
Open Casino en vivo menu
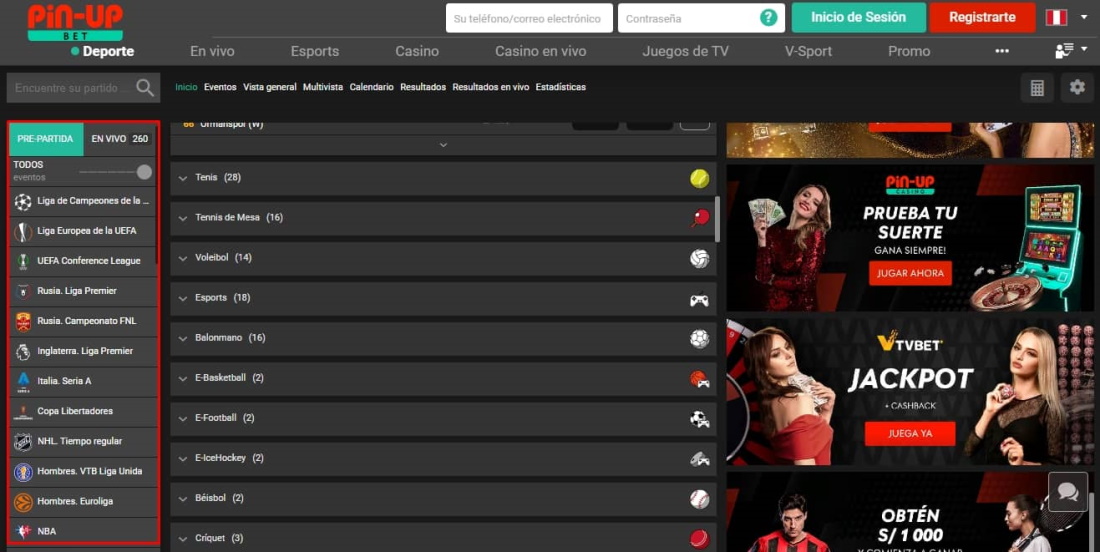[540, 51]
